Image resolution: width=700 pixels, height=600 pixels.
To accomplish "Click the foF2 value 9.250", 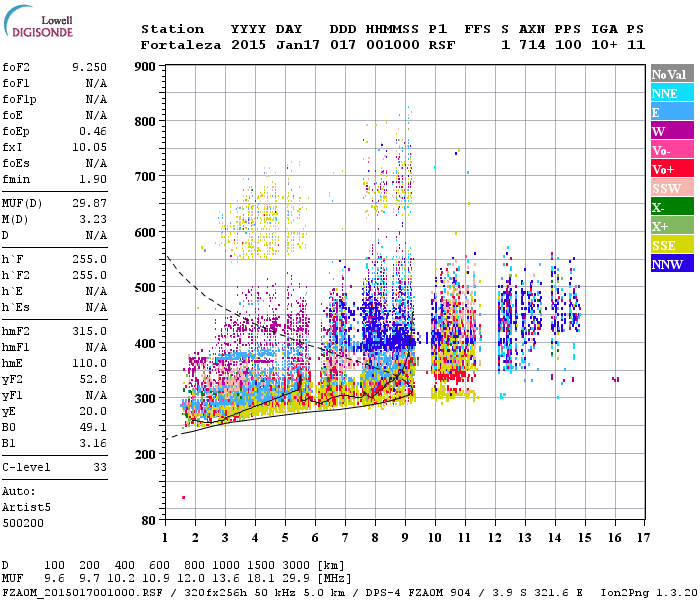I will [89, 67].
